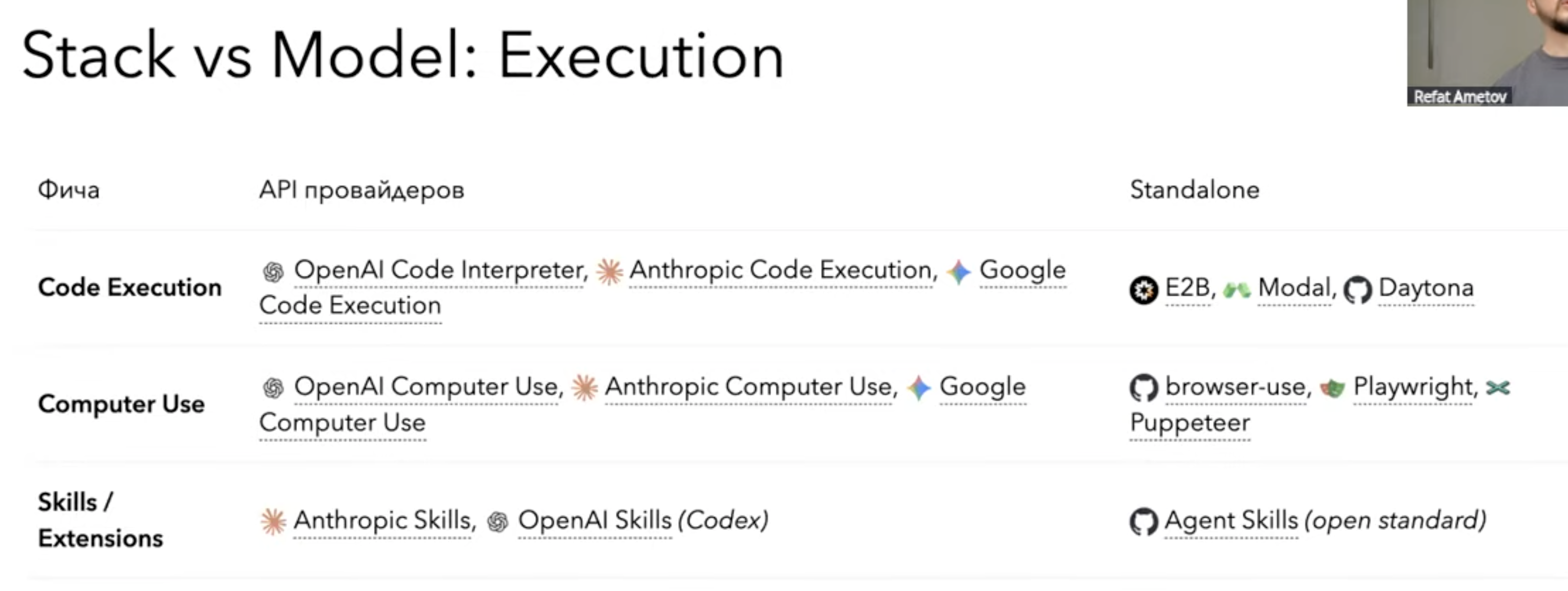Click the Google Gemini icon in Code Execution row
Viewport: 1568px width, 591px height.
click(959, 271)
